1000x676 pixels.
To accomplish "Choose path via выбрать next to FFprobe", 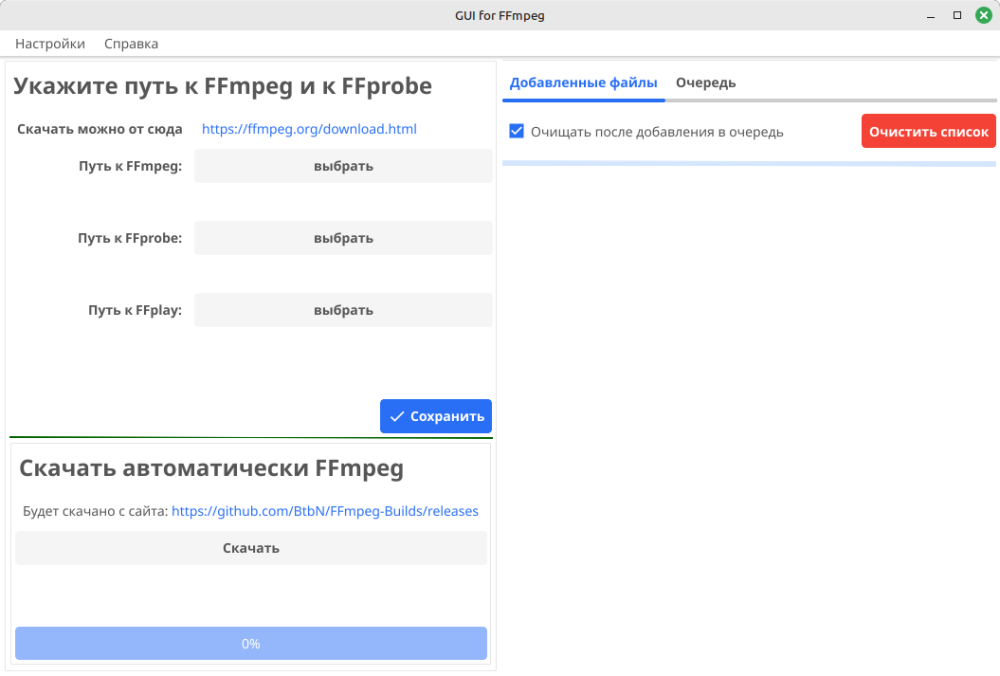I will [x=343, y=238].
